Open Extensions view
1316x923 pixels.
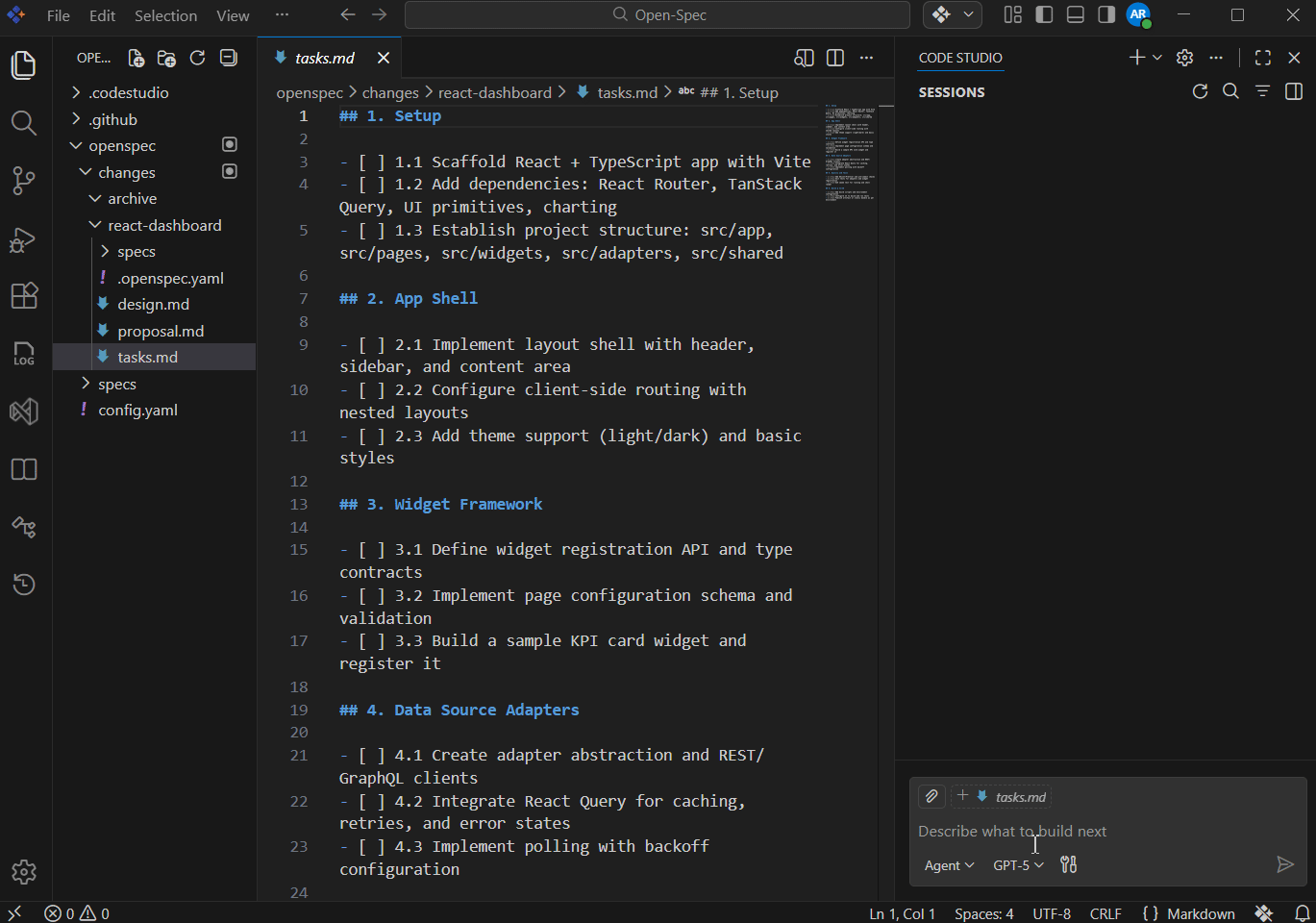(x=24, y=296)
